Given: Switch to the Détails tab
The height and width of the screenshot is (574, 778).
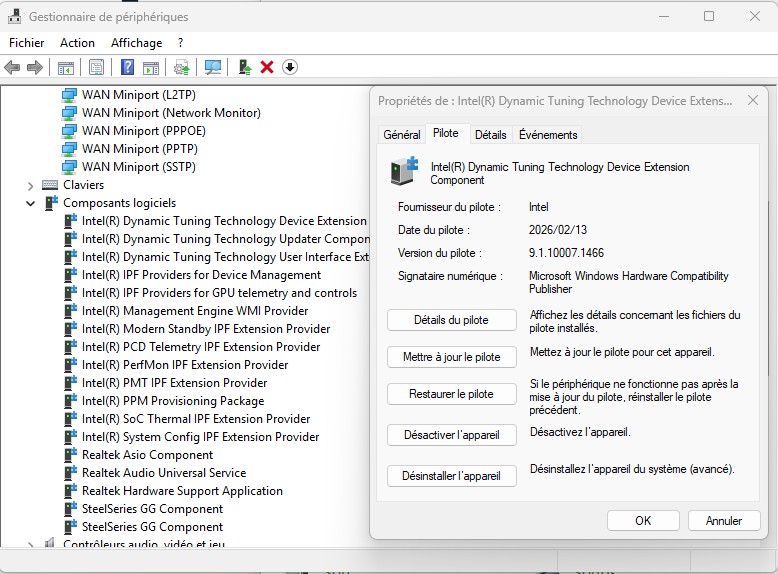Looking at the screenshot, I should pyautogui.click(x=490, y=135).
